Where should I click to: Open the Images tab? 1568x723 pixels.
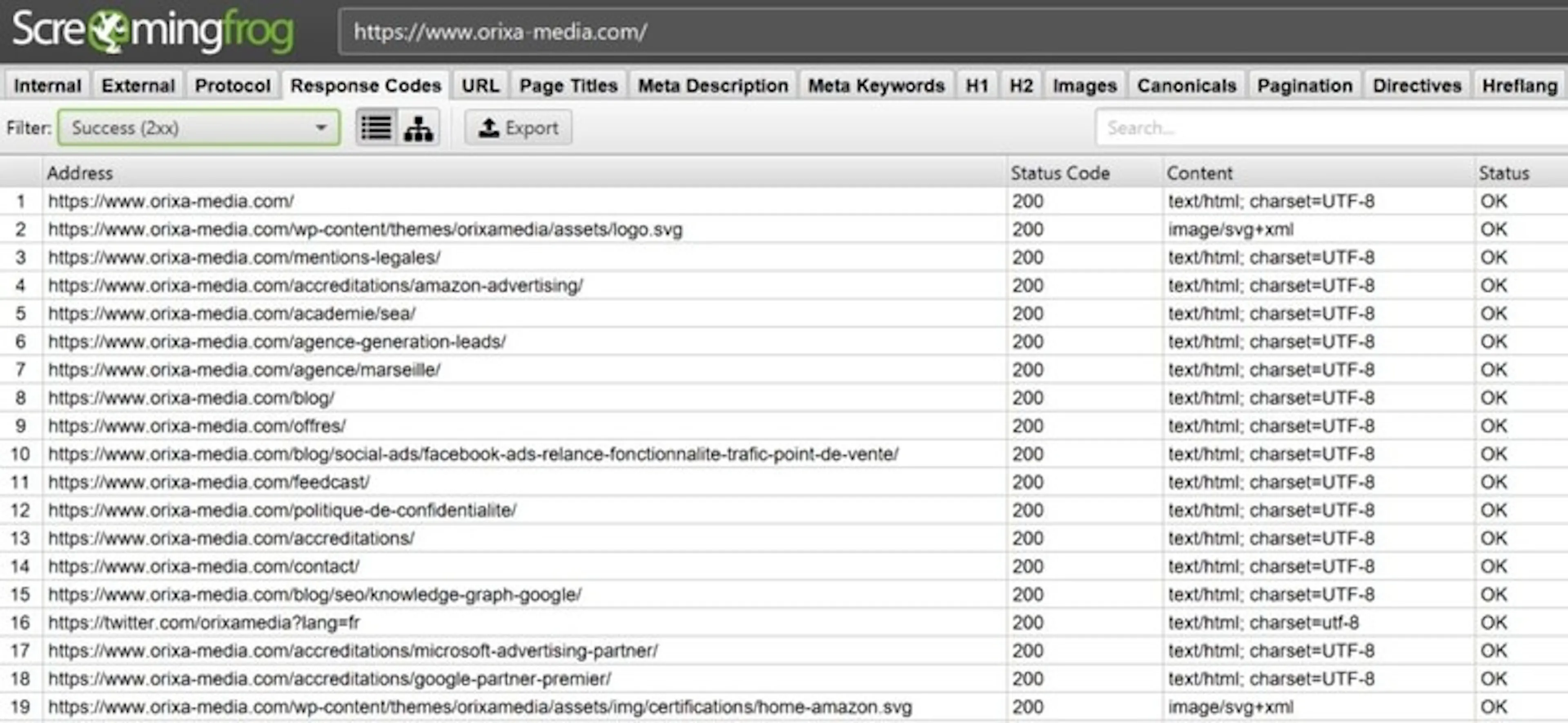click(x=1084, y=85)
